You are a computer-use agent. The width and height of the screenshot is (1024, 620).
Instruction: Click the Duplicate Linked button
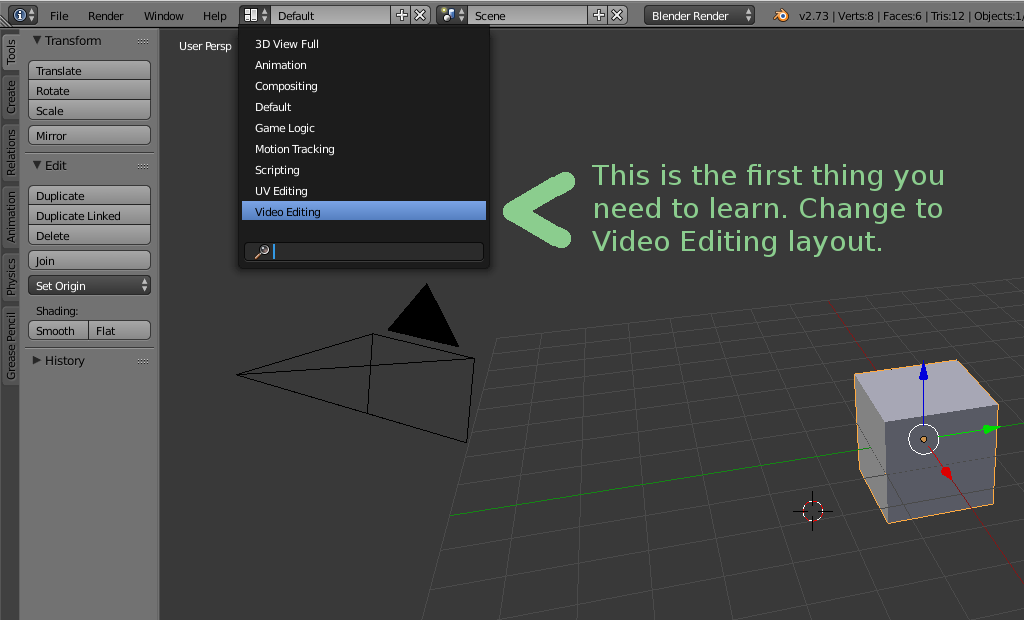click(89, 216)
